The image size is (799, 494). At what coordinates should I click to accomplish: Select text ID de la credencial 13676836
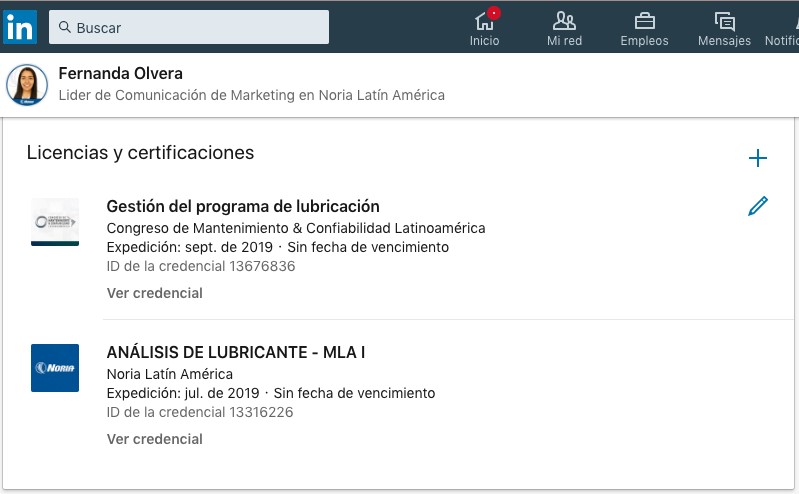coord(201,266)
